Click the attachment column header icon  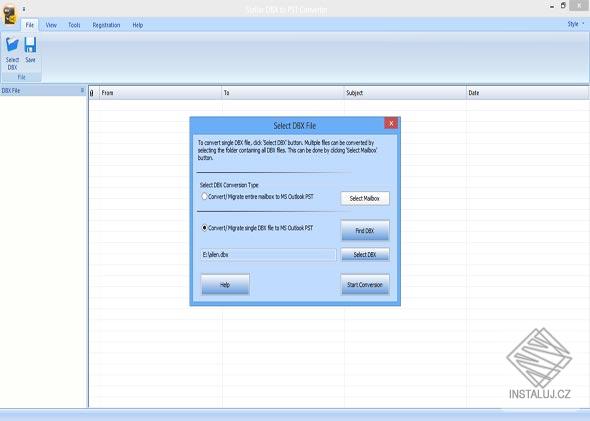click(x=92, y=93)
